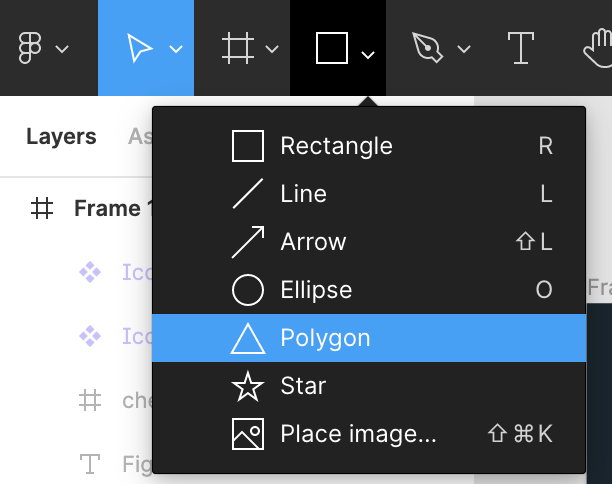
Task: Choose Star from the shape menu
Action: tap(303, 386)
